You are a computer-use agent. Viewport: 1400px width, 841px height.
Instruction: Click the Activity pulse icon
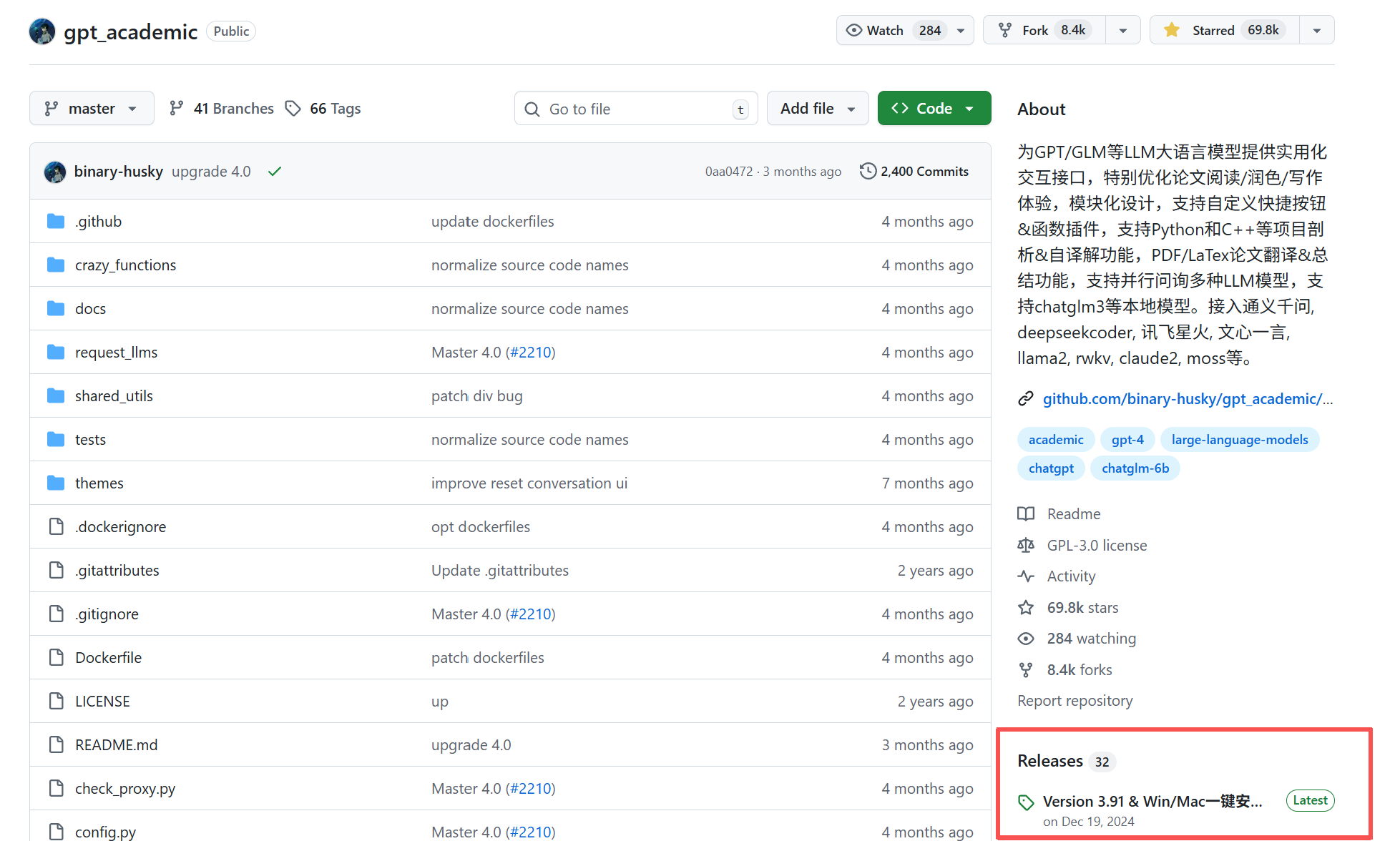1026,576
